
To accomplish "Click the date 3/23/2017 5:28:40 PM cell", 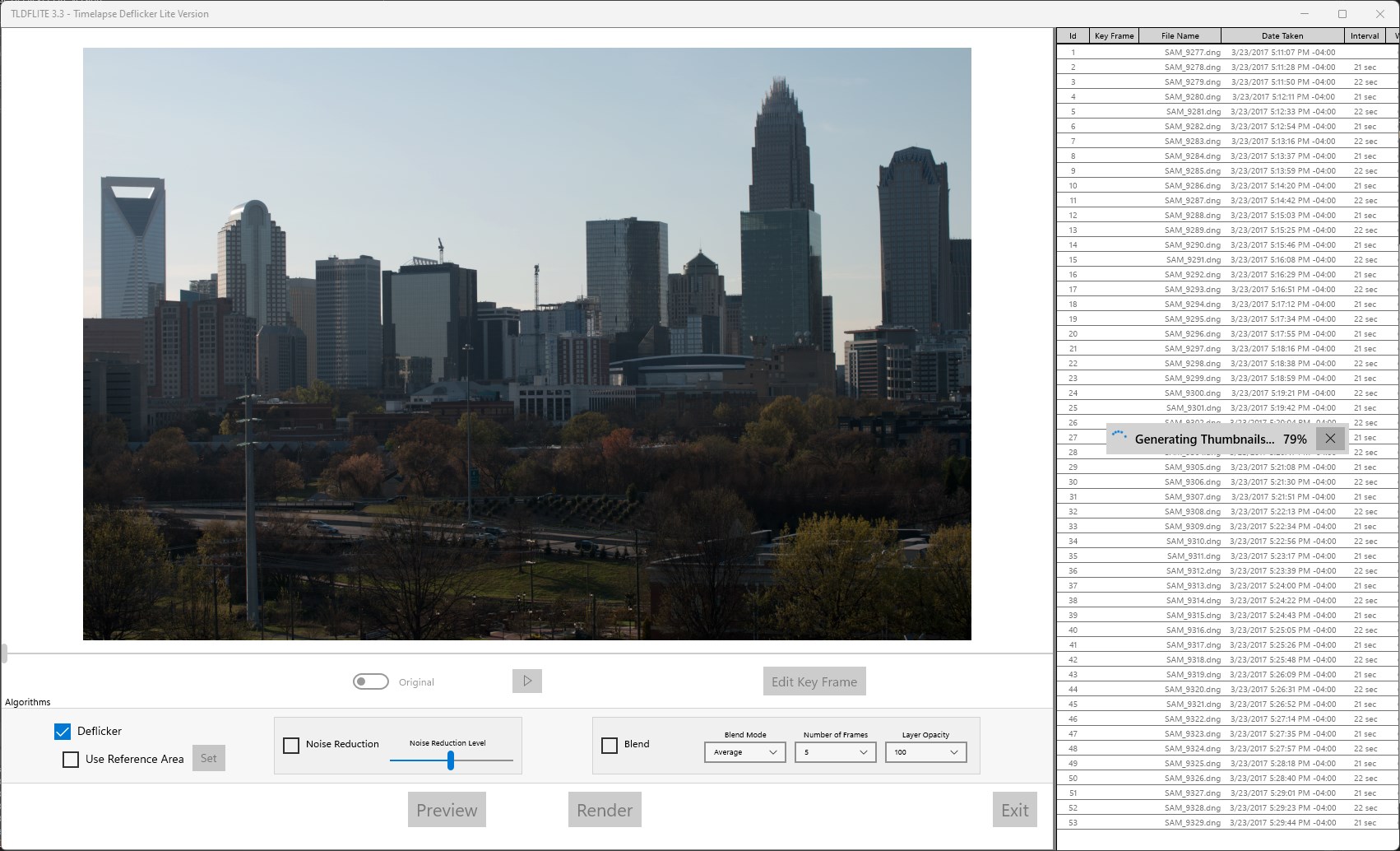I will 1283,778.
